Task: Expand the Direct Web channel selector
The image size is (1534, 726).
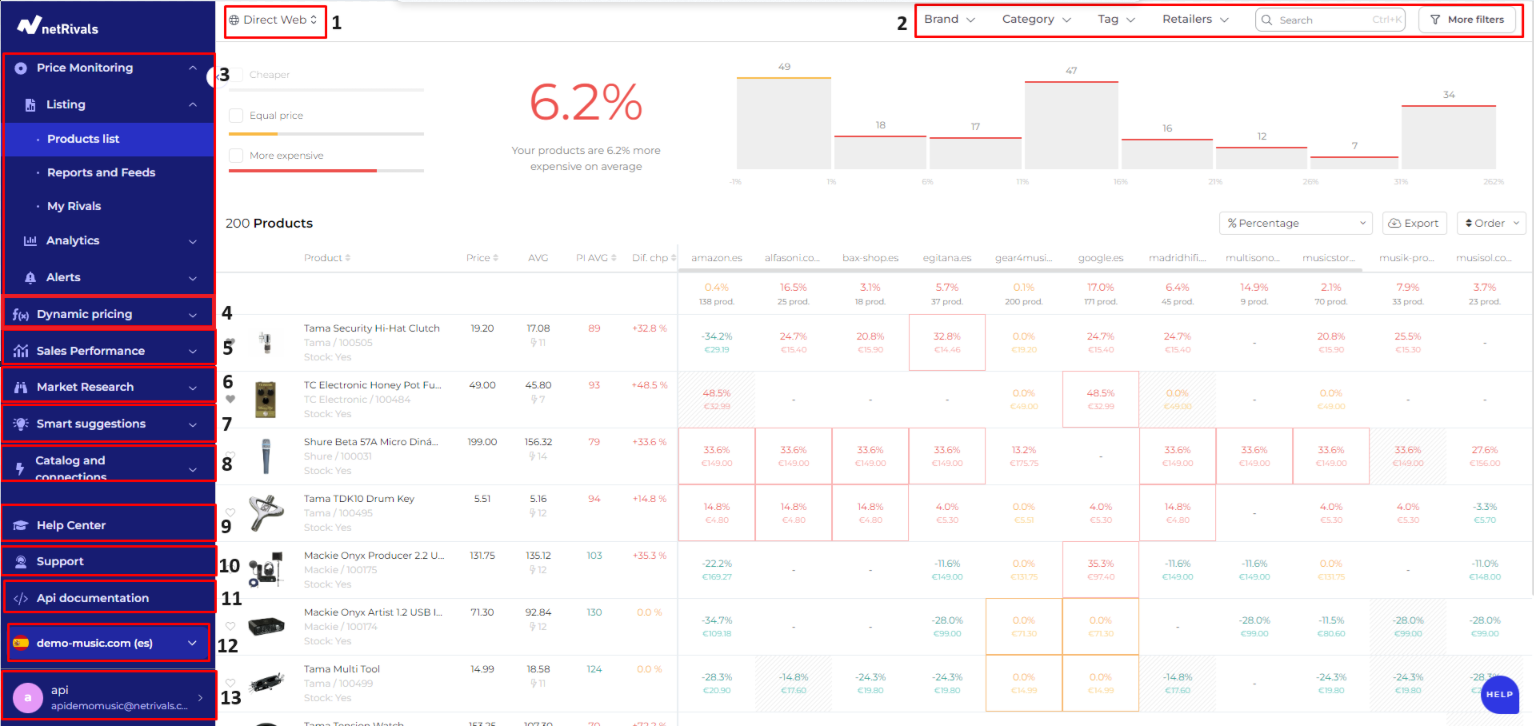Action: 274,20
